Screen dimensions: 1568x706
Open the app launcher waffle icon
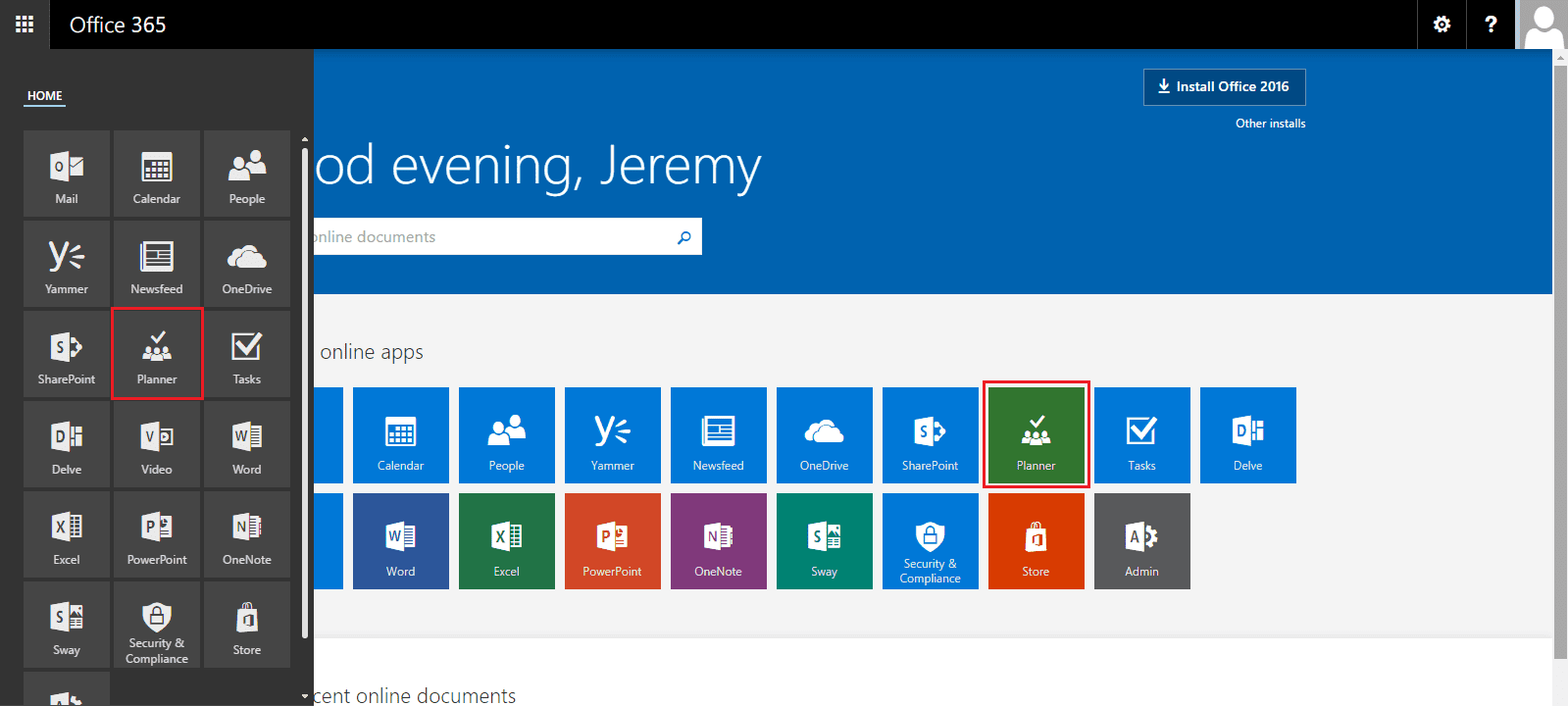pyautogui.click(x=25, y=25)
